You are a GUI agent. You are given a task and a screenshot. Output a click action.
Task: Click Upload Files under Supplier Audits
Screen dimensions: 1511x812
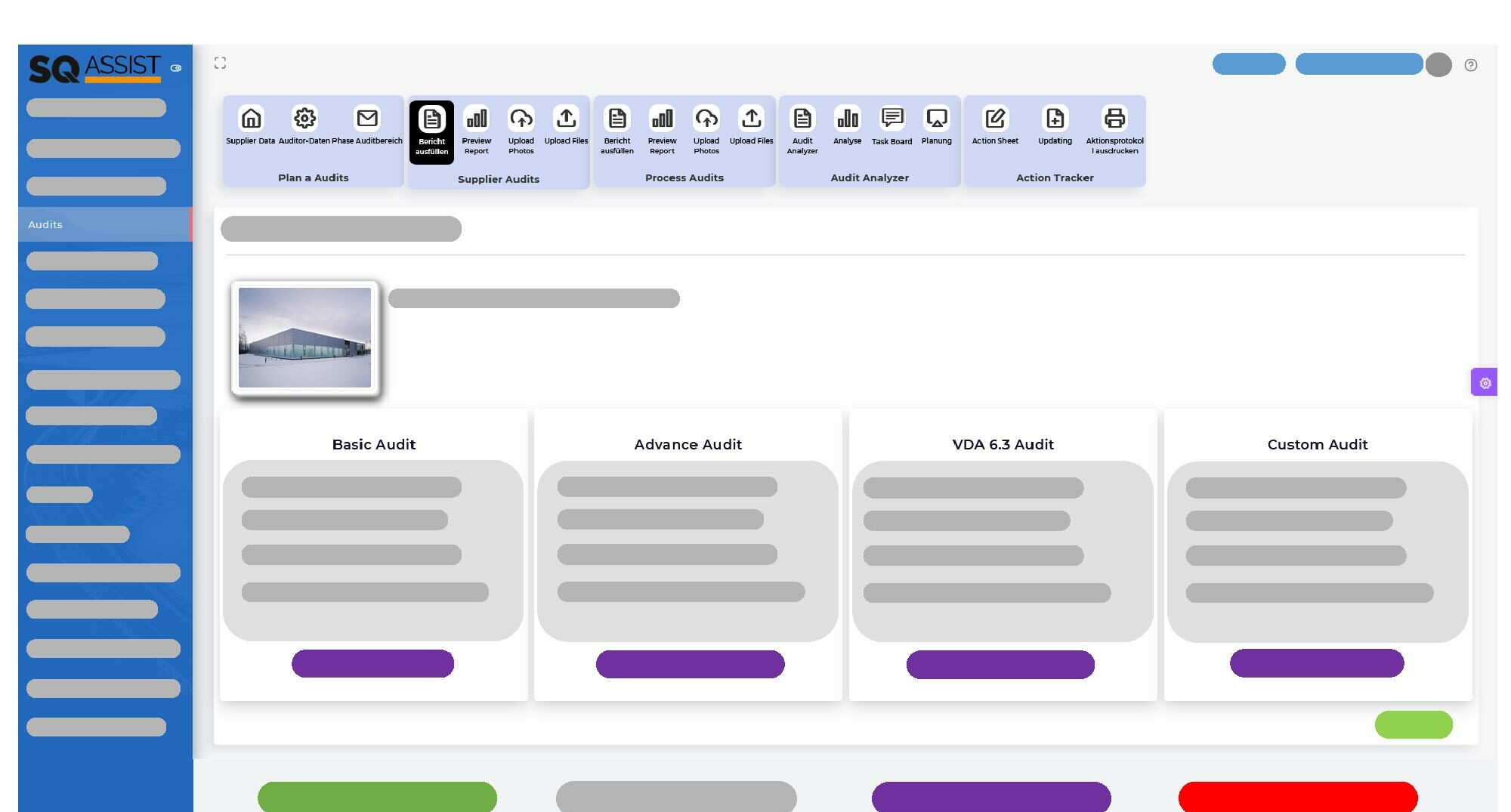point(566,125)
